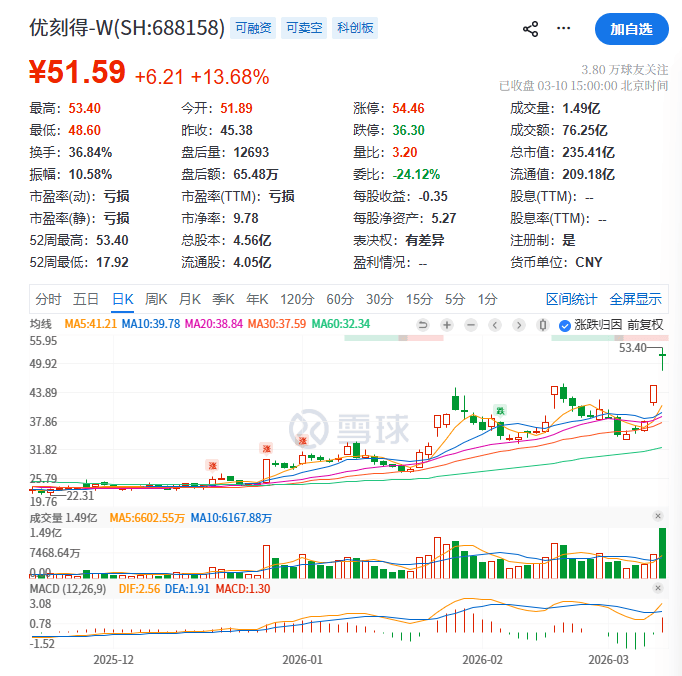Click the 科创板 tag next to stock name

point(355,28)
